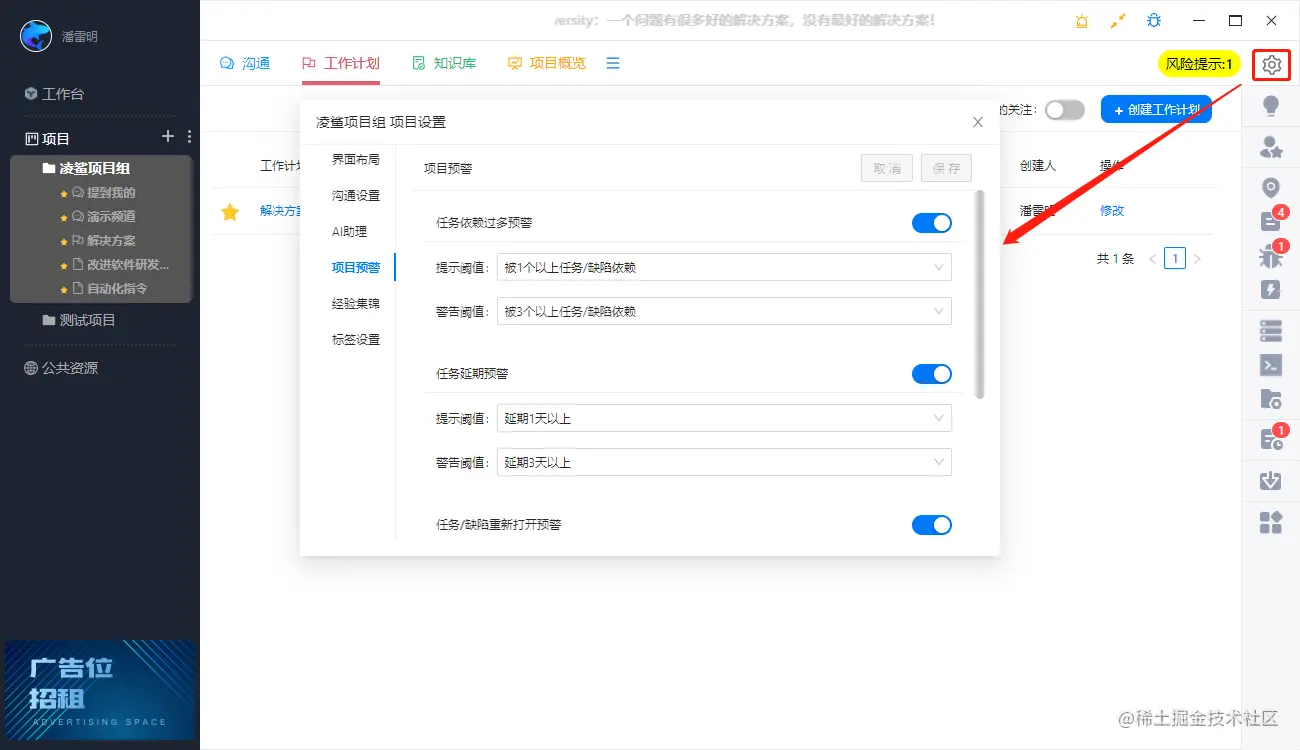This screenshot has width=1300, height=750.
Task: Toggle 任务延期预警 switch
Action: [932, 374]
